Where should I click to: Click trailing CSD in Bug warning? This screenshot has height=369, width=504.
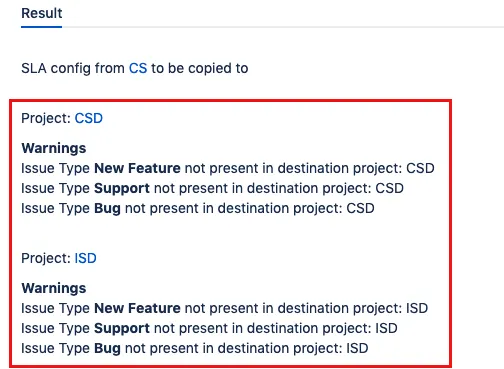tap(360, 208)
